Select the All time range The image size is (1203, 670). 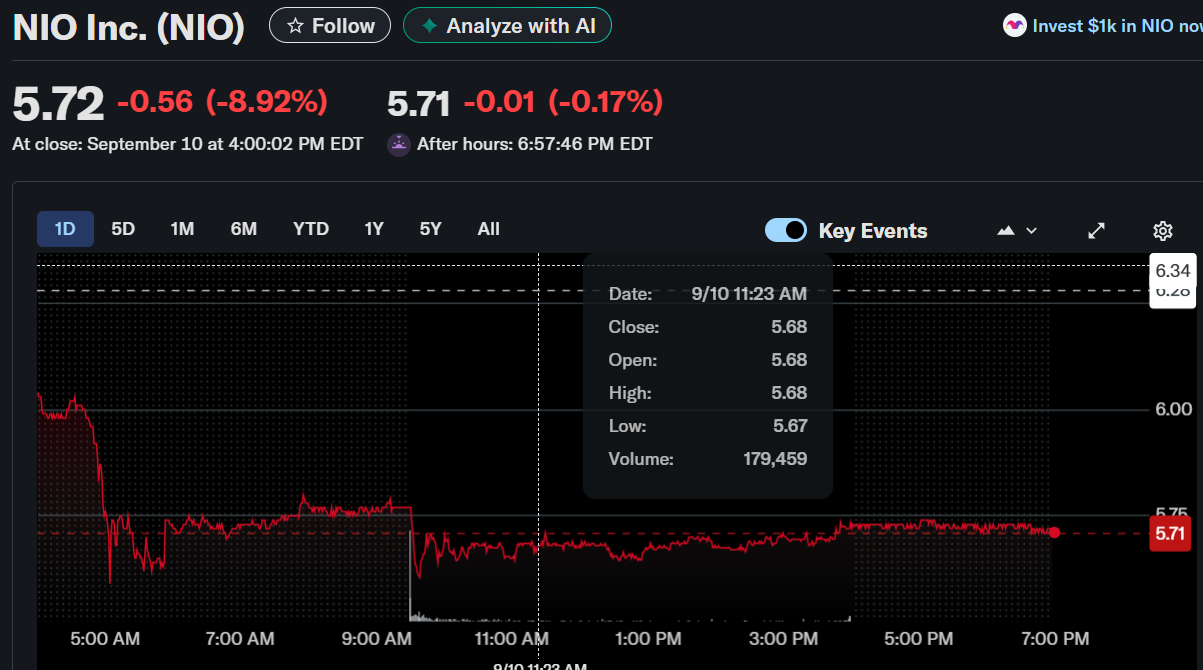pyautogui.click(x=489, y=229)
